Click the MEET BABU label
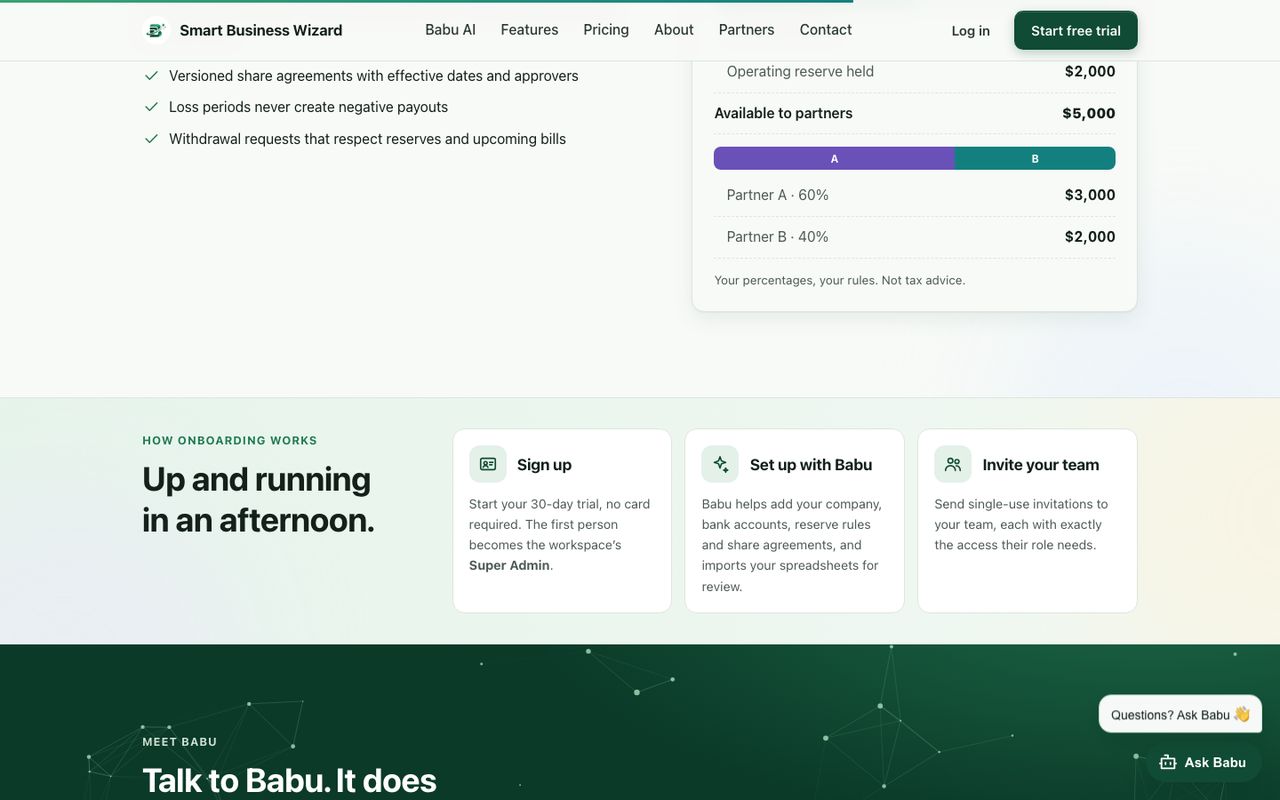The height and width of the screenshot is (800, 1280). click(180, 742)
